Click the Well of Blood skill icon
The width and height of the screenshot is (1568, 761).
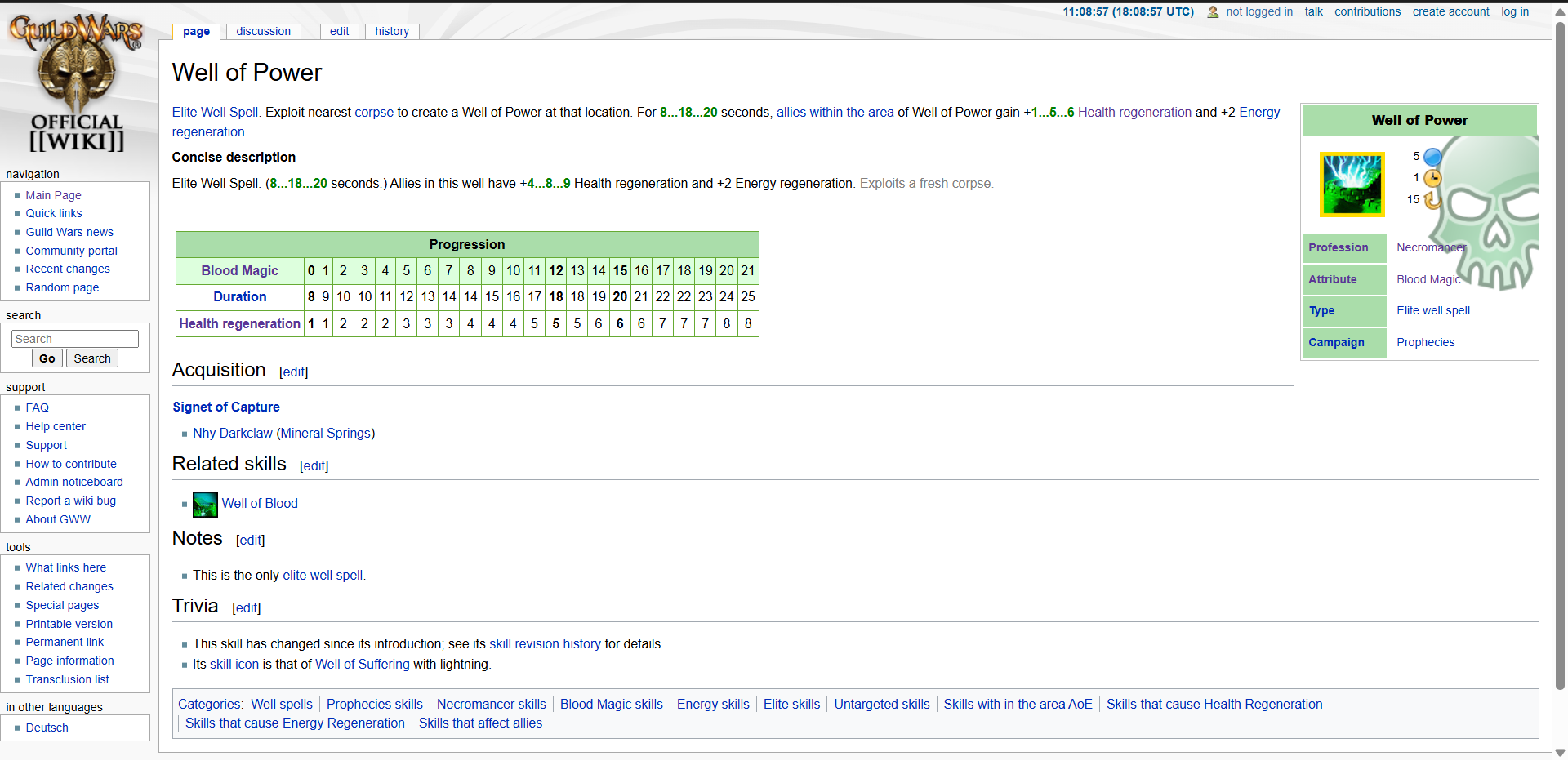[x=205, y=504]
